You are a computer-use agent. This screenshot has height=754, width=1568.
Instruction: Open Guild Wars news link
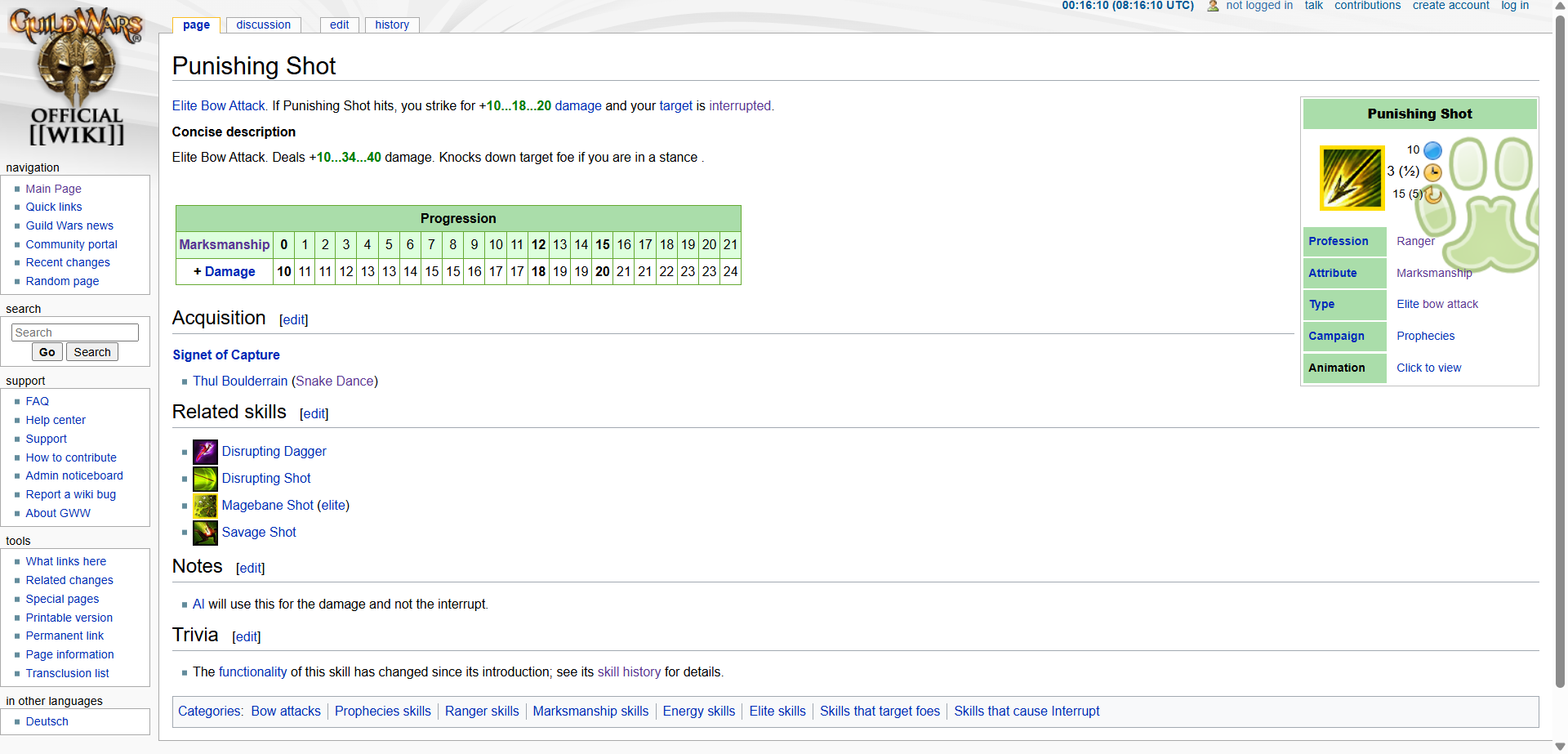click(x=69, y=225)
